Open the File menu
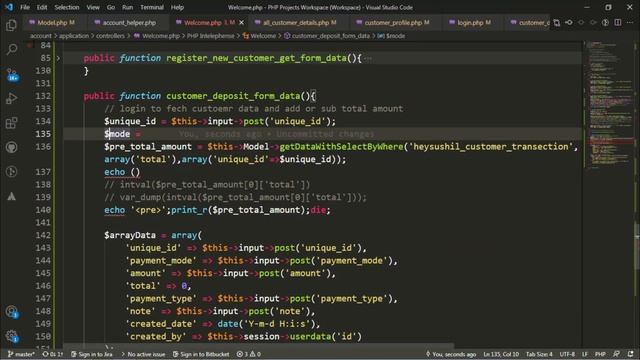The image size is (640, 360). pyautogui.click(x=25, y=7)
